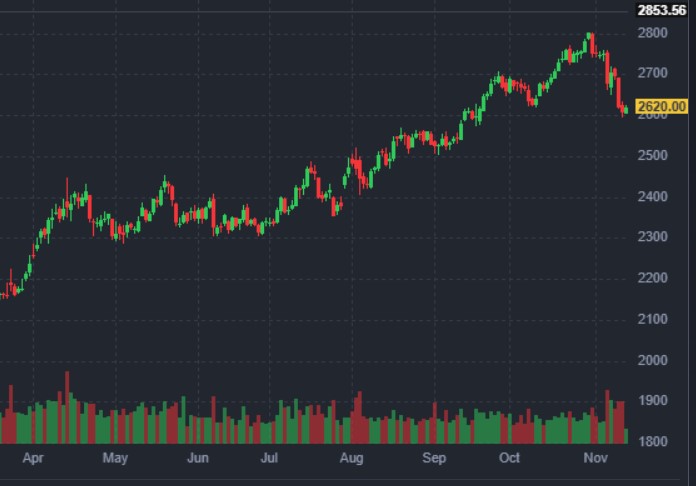Select the 2500 level on the price scale
This screenshot has height=486, width=696.
(652, 156)
